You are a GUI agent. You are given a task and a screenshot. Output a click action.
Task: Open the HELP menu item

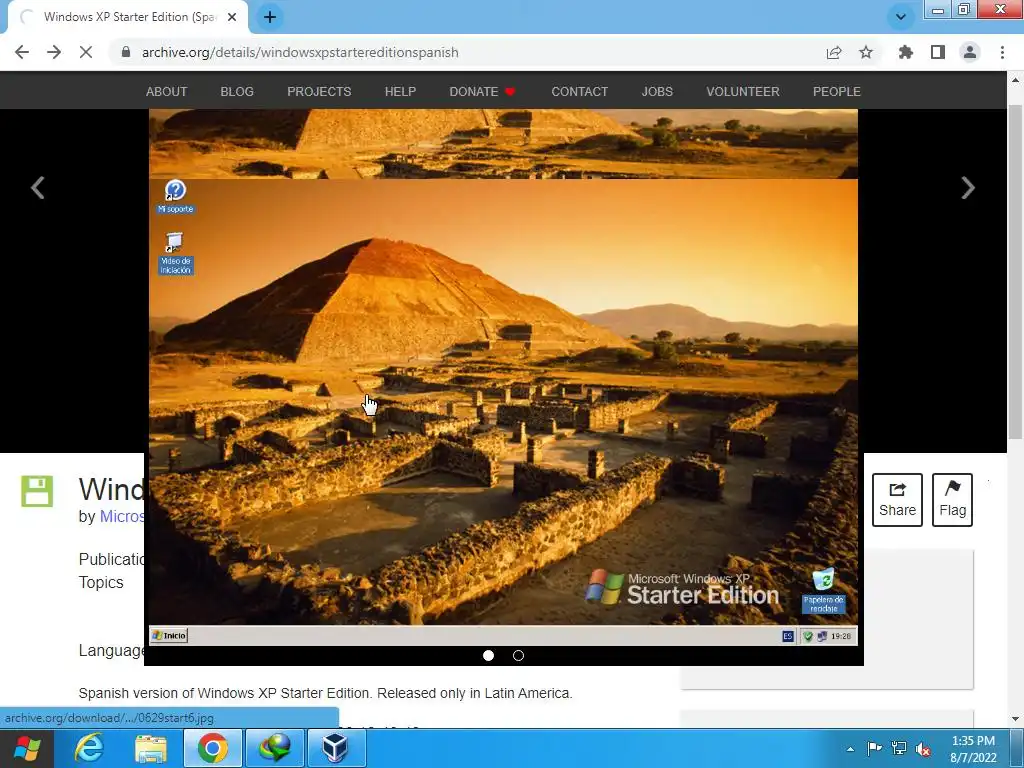(400, 91)
